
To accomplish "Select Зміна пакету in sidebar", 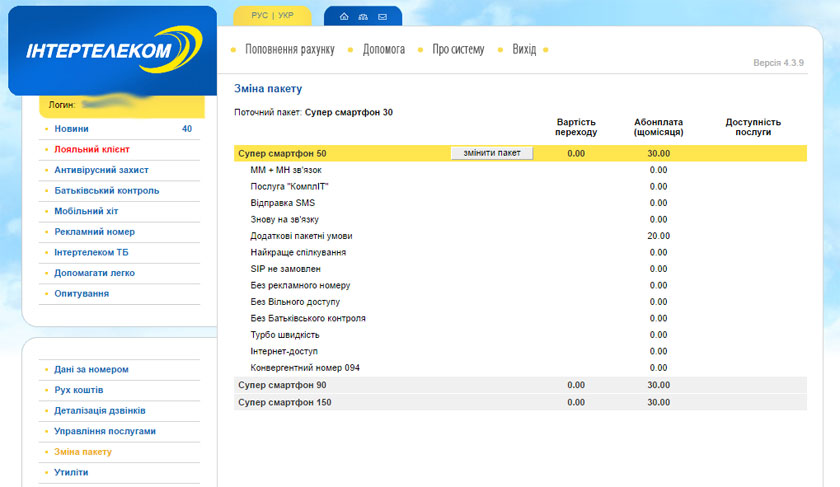I will pos(83,452).
